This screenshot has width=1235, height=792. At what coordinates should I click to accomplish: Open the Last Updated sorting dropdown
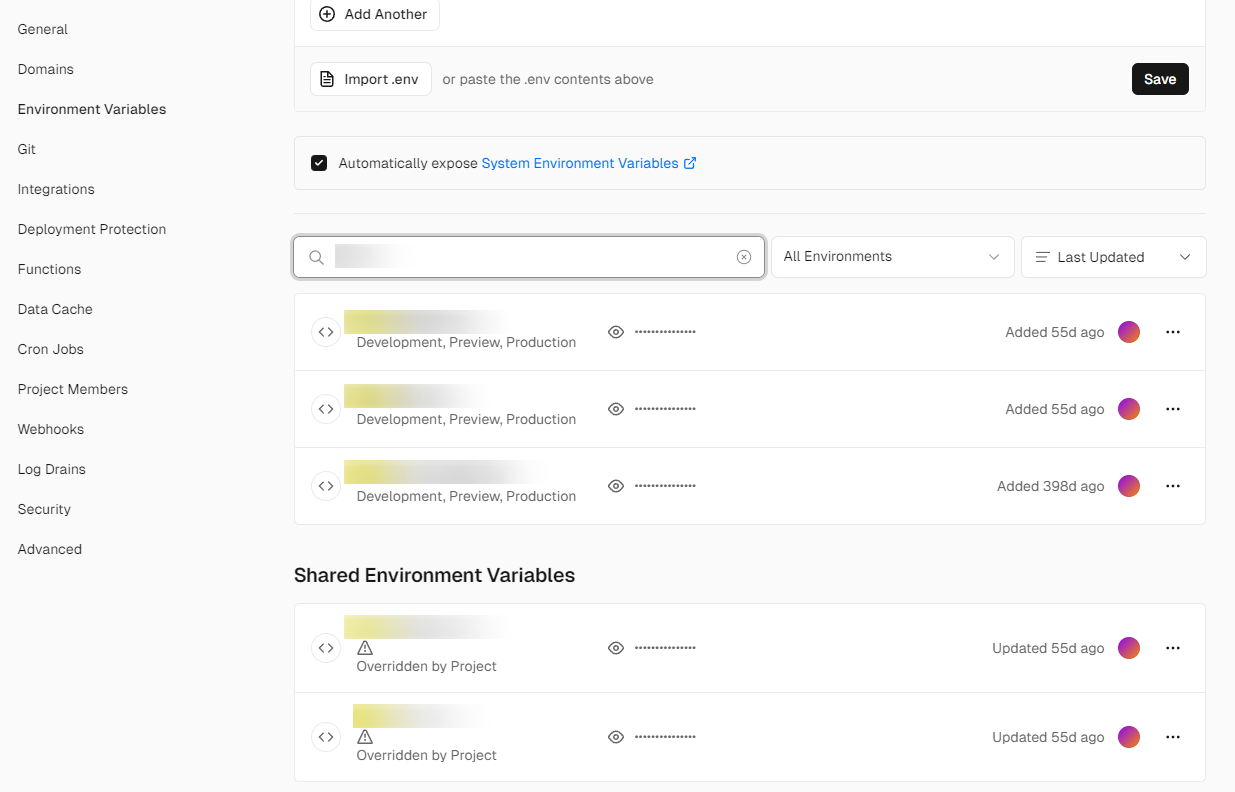point(1112,257)
